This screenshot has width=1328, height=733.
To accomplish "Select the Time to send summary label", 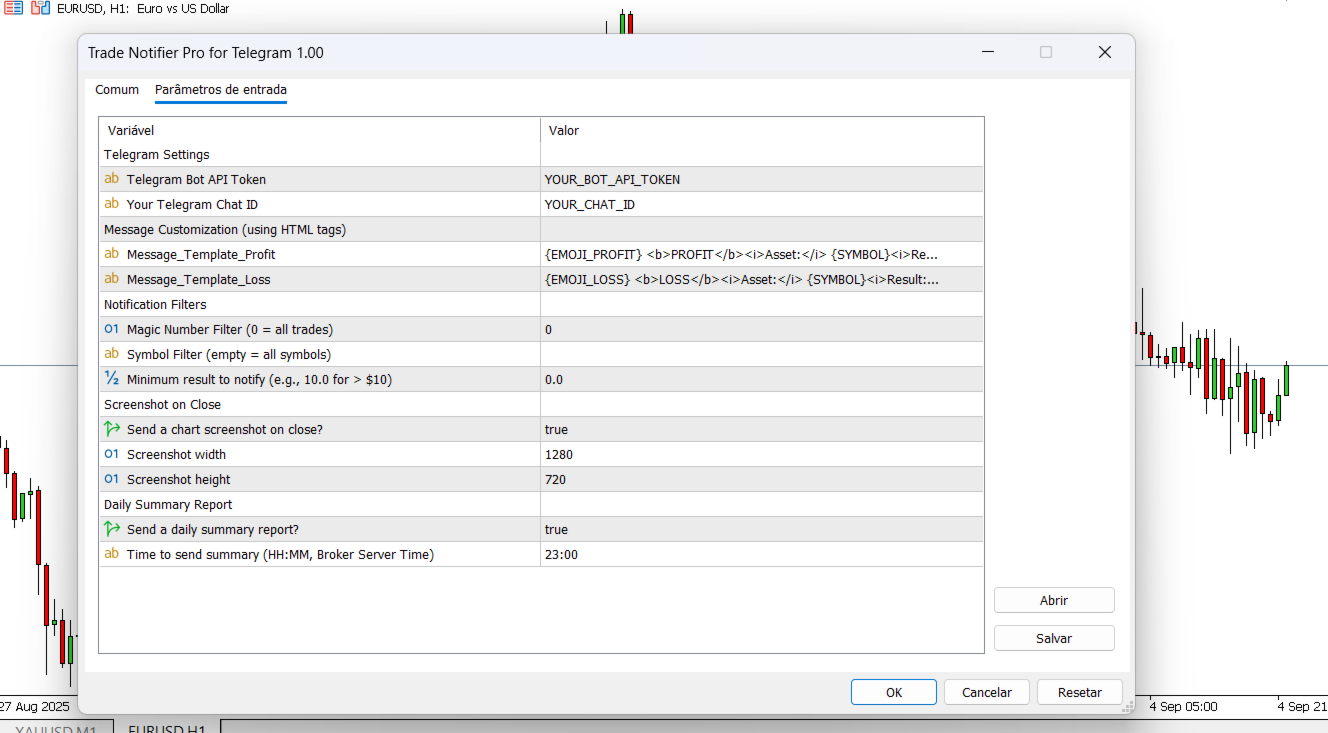I will point(280,555).
